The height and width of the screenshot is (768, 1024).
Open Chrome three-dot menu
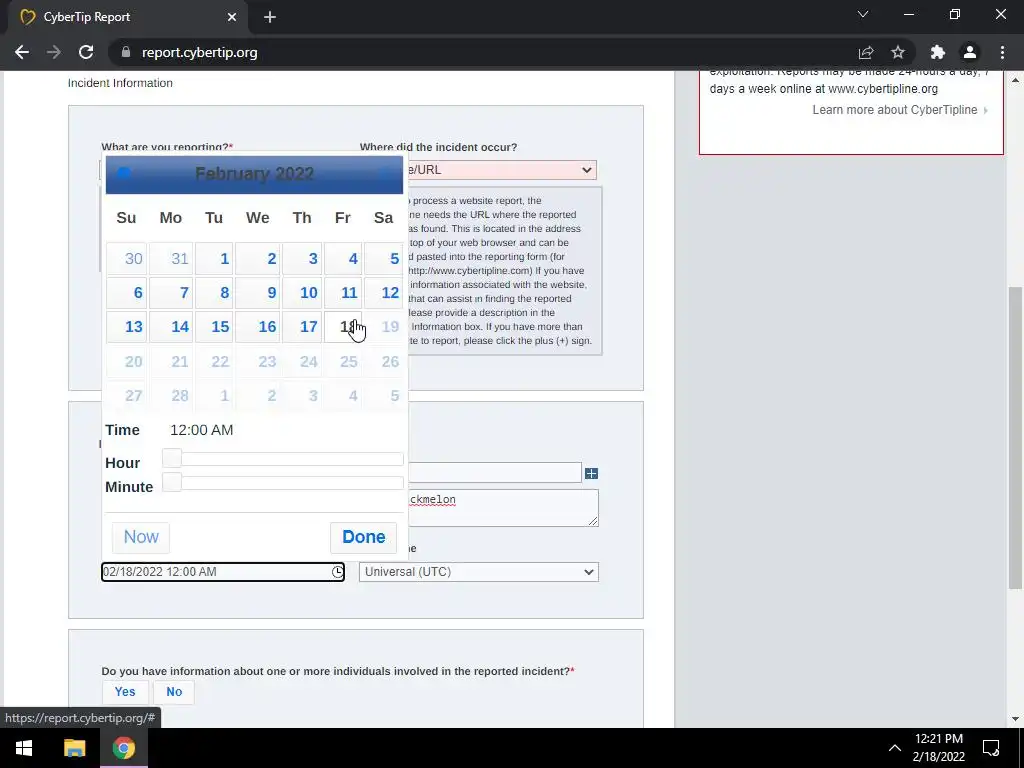[x=1002, y=52]
